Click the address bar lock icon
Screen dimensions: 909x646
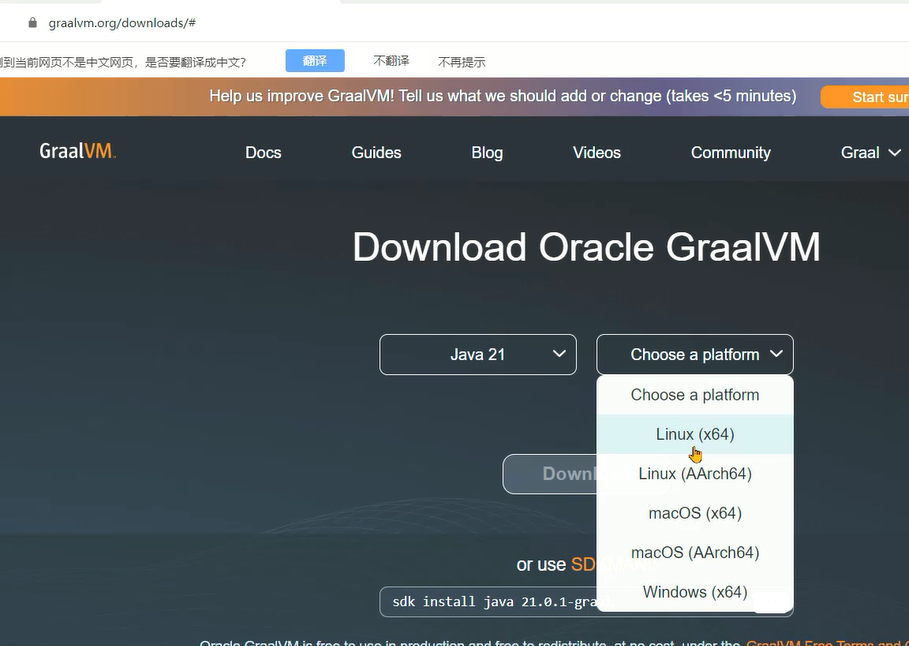pos(32,22)
